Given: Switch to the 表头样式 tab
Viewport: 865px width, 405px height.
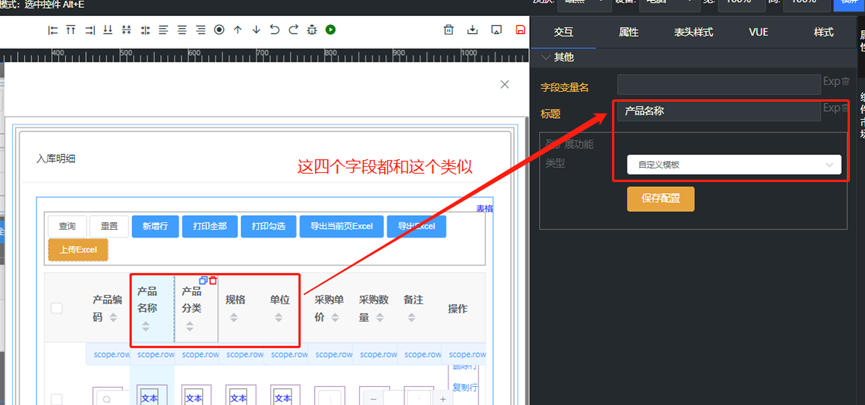Looking at the screenshot, I should pos(693,33).
